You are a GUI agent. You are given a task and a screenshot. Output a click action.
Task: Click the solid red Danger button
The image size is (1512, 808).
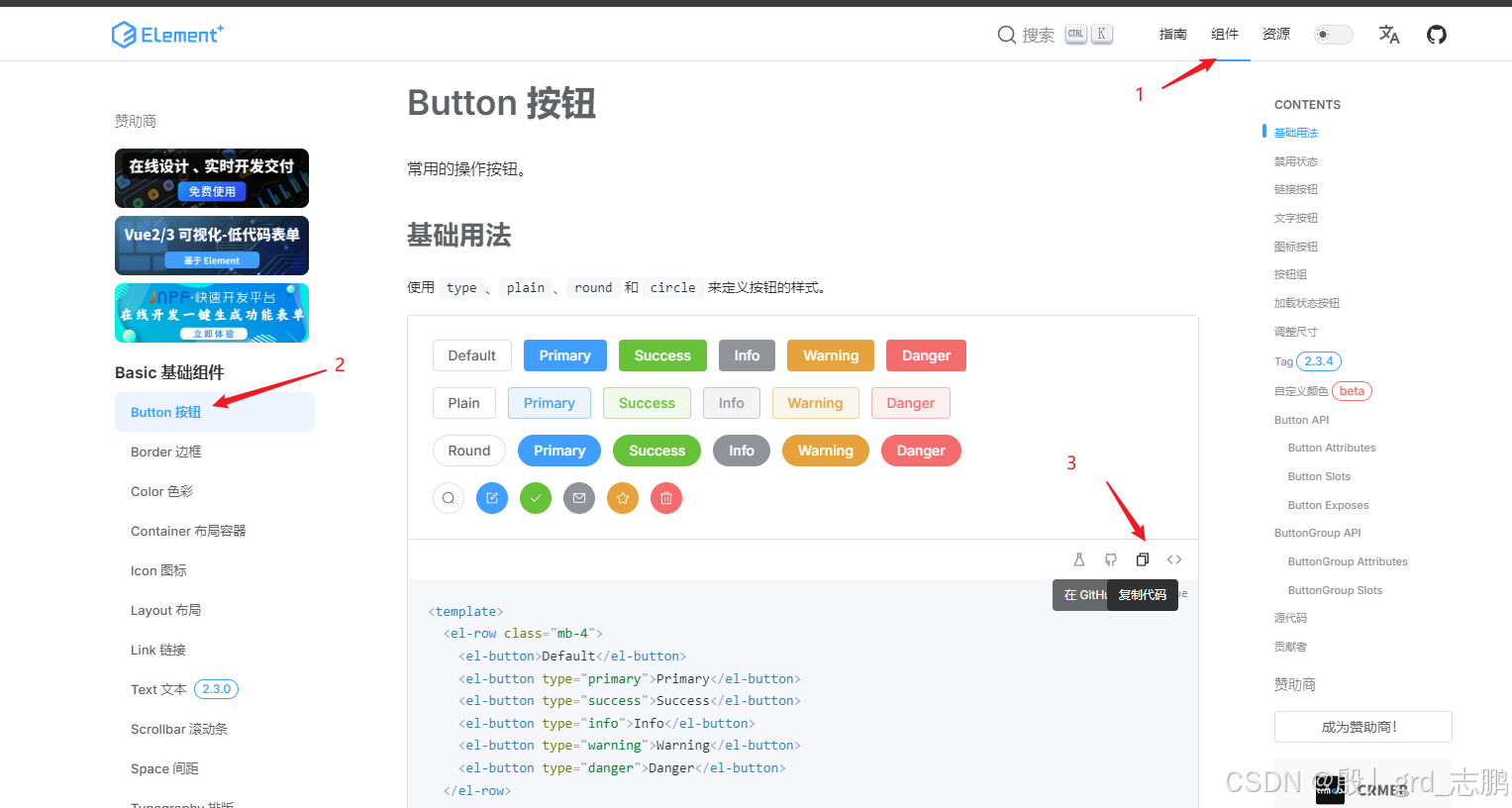[x=926, y=355]
